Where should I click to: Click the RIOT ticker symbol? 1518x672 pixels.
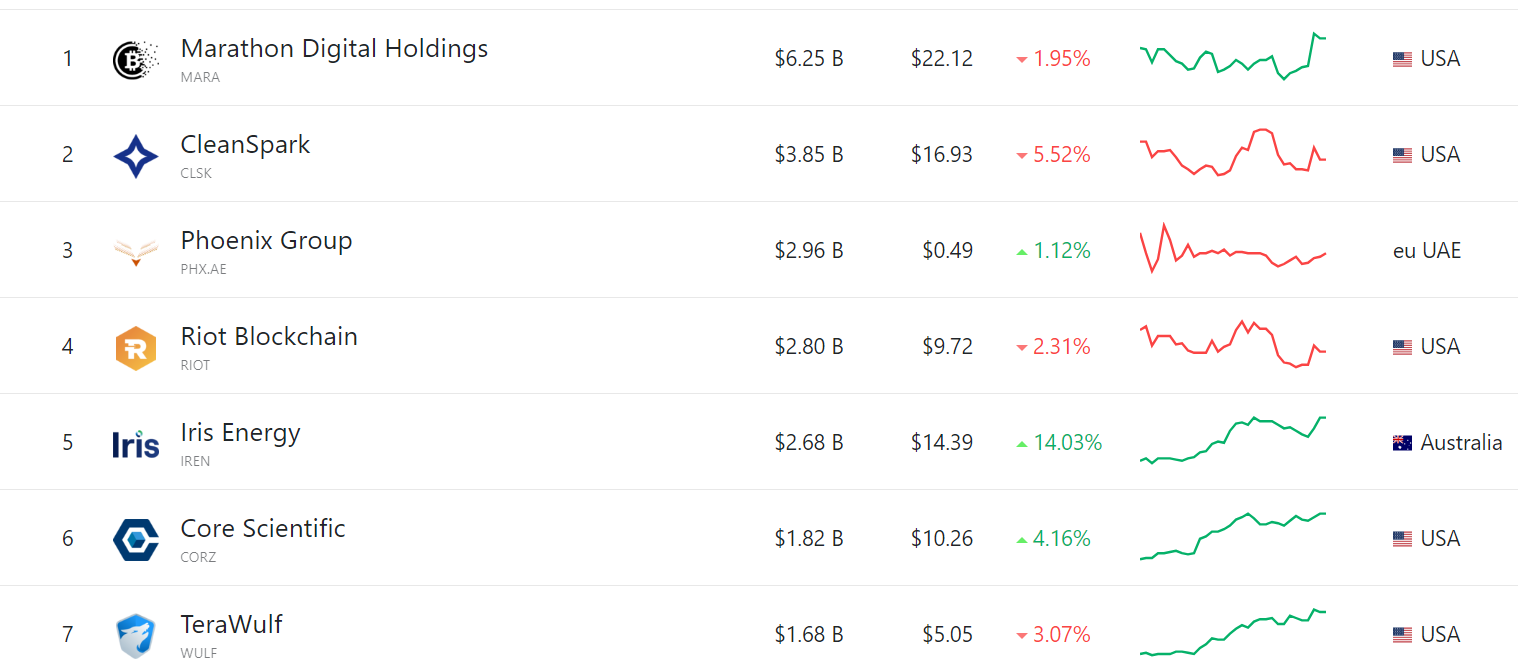click(x=195, y=365)
